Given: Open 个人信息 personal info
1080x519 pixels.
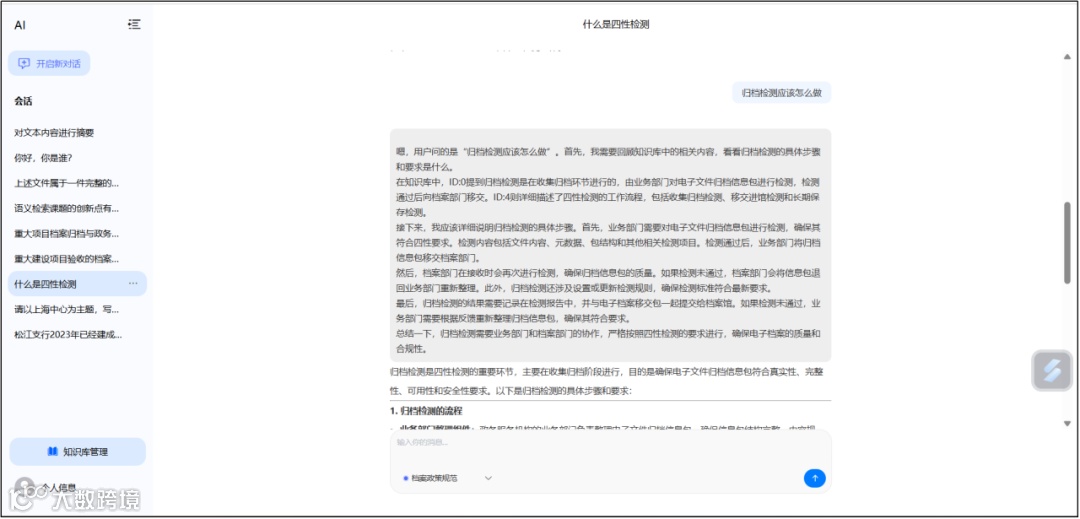Looking at the screenshot, I should tap(59, 486).
